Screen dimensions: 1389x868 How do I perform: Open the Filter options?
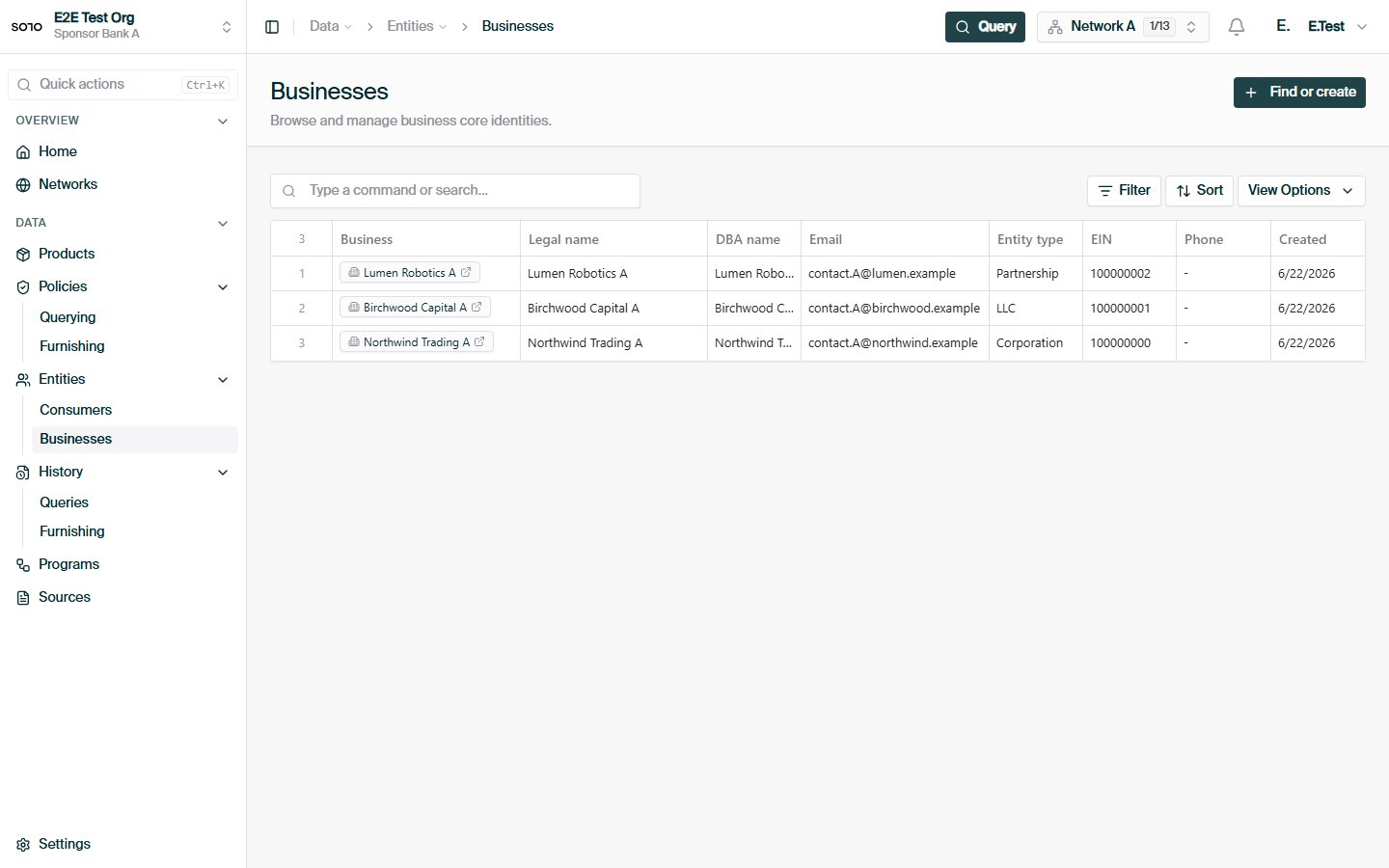1124,191
